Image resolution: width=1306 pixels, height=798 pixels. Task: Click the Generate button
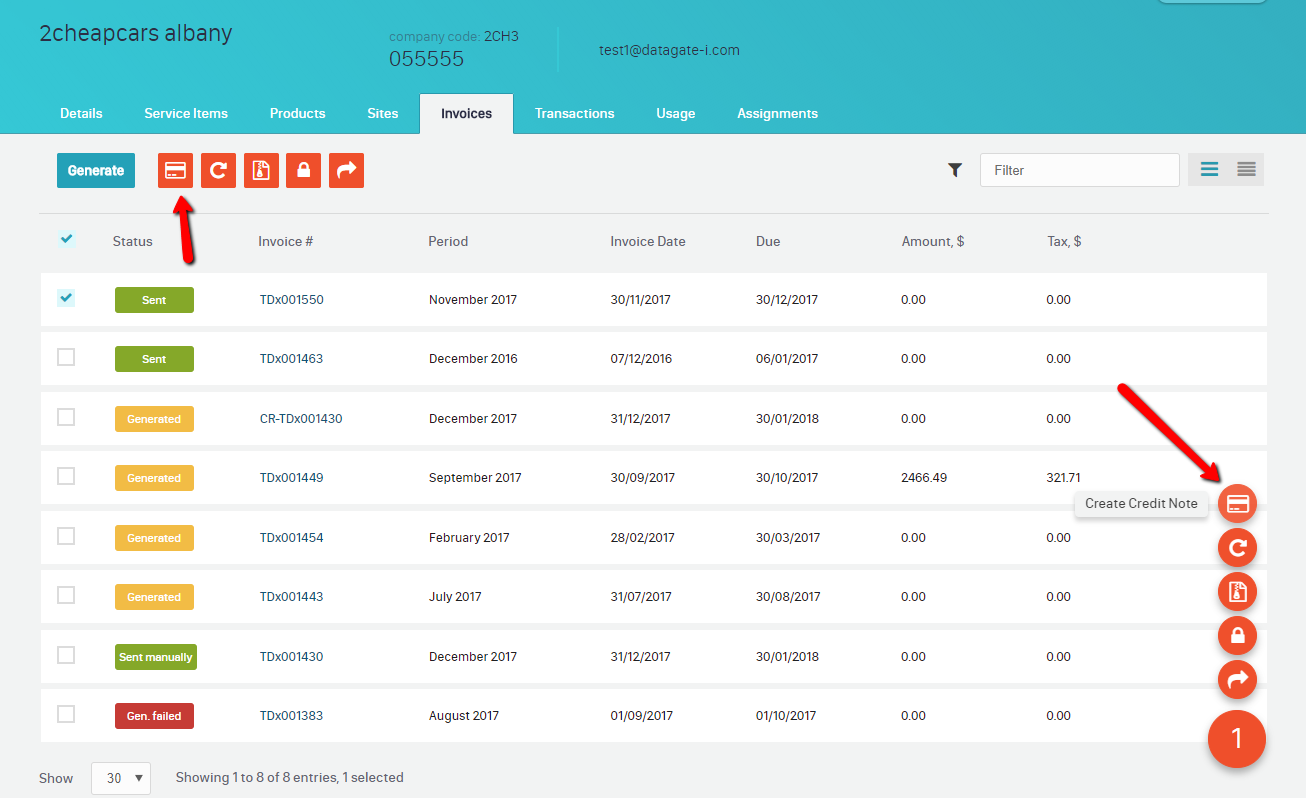click(x=96, y=170)
